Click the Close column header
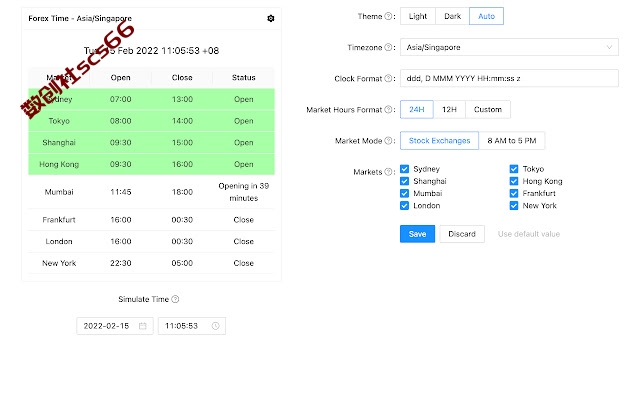Image resolution: width=640 pixels, height=400 pixels. [x=182, y=78]
